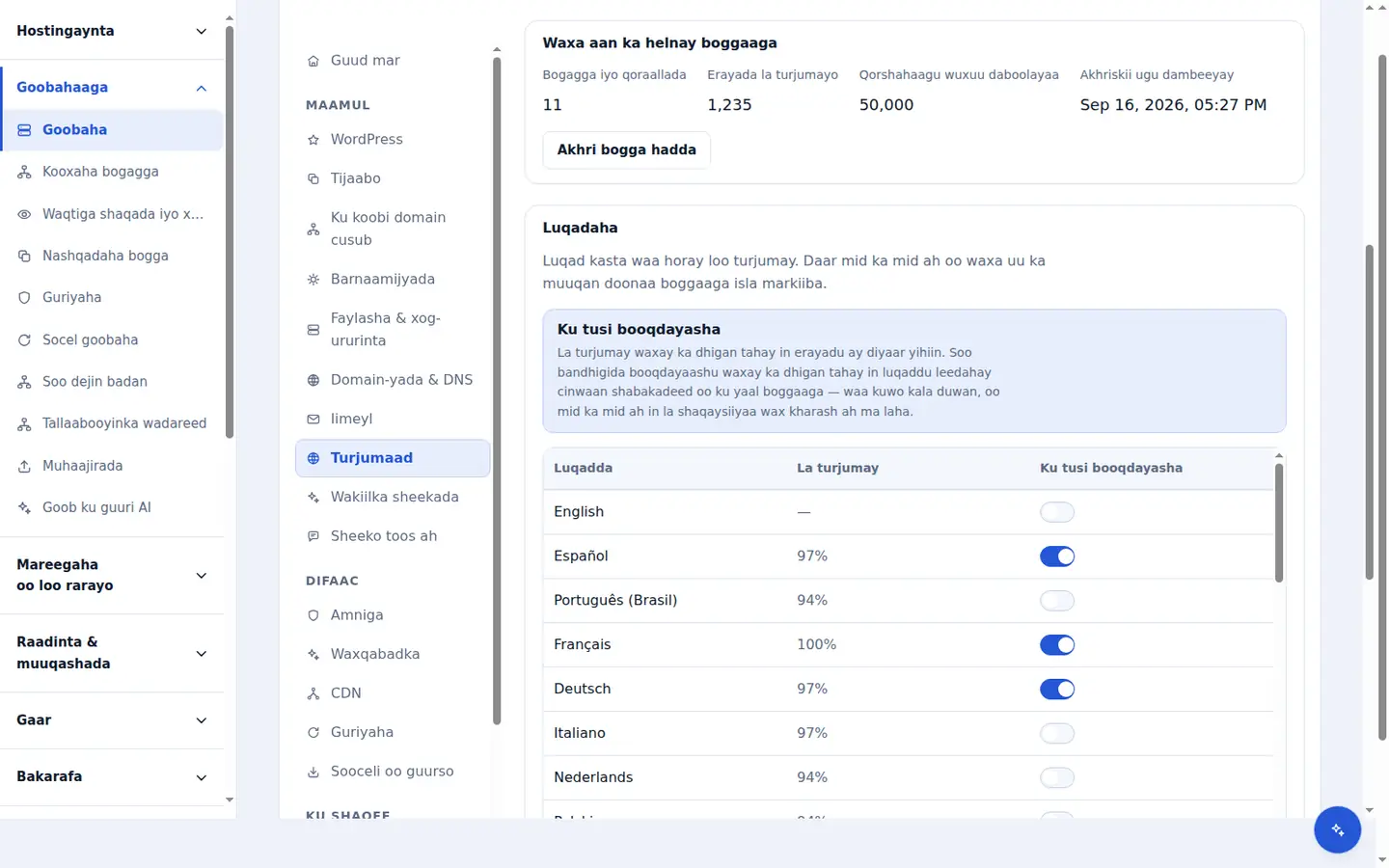Open Guud mar via its home icon
The height and width of the screenshot is (868, 1389).
pyautogui.click(x=313, y=61)
